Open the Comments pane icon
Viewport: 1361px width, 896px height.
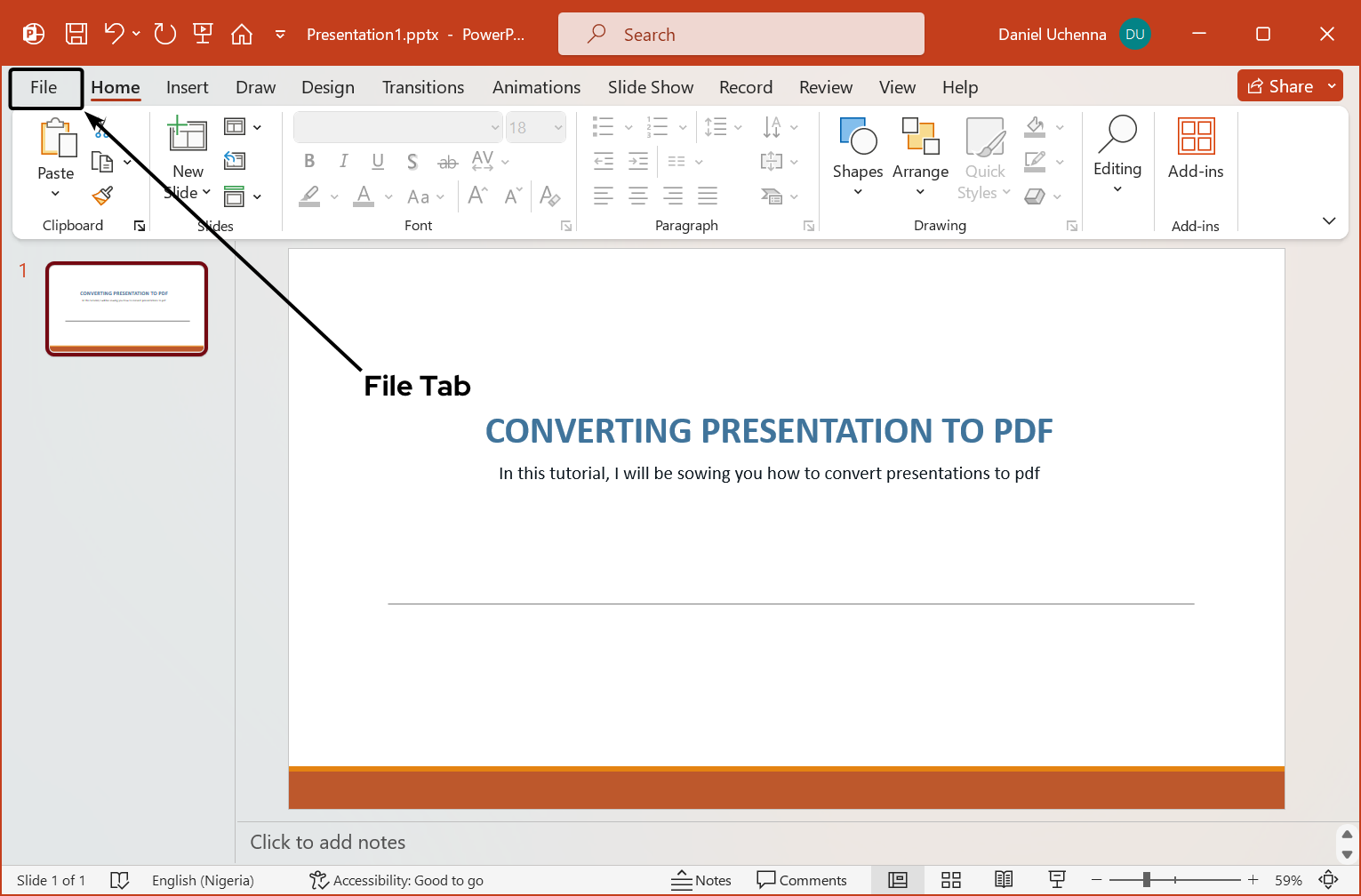[x=803, y=880]
